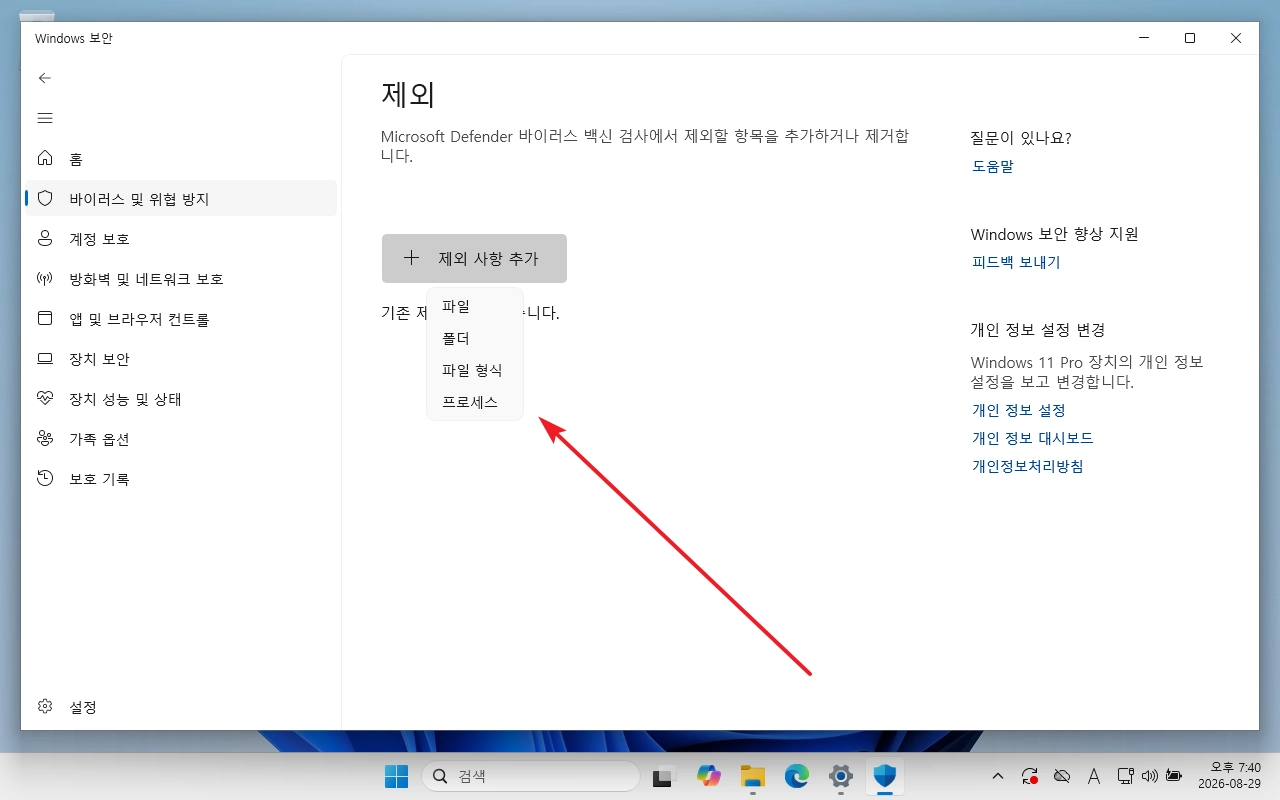Screen dimensions: 1280x800
Task: Click the family icon beside 가족 옵션
Action: pos(44,438)
